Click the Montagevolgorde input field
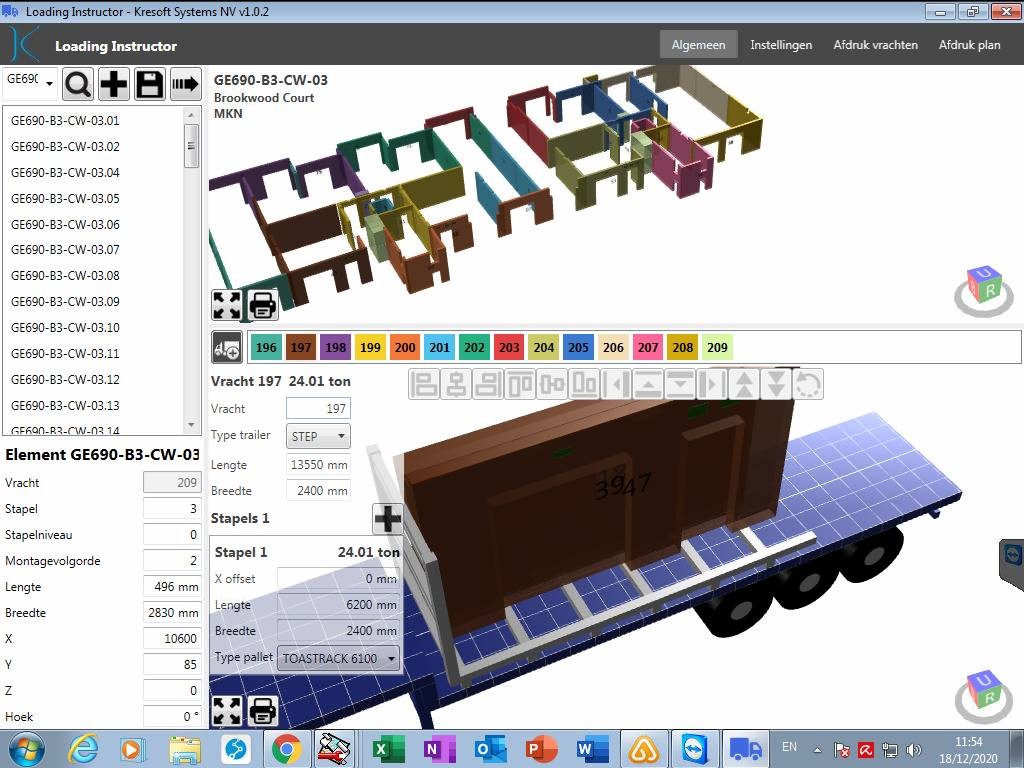 (172, 561)
